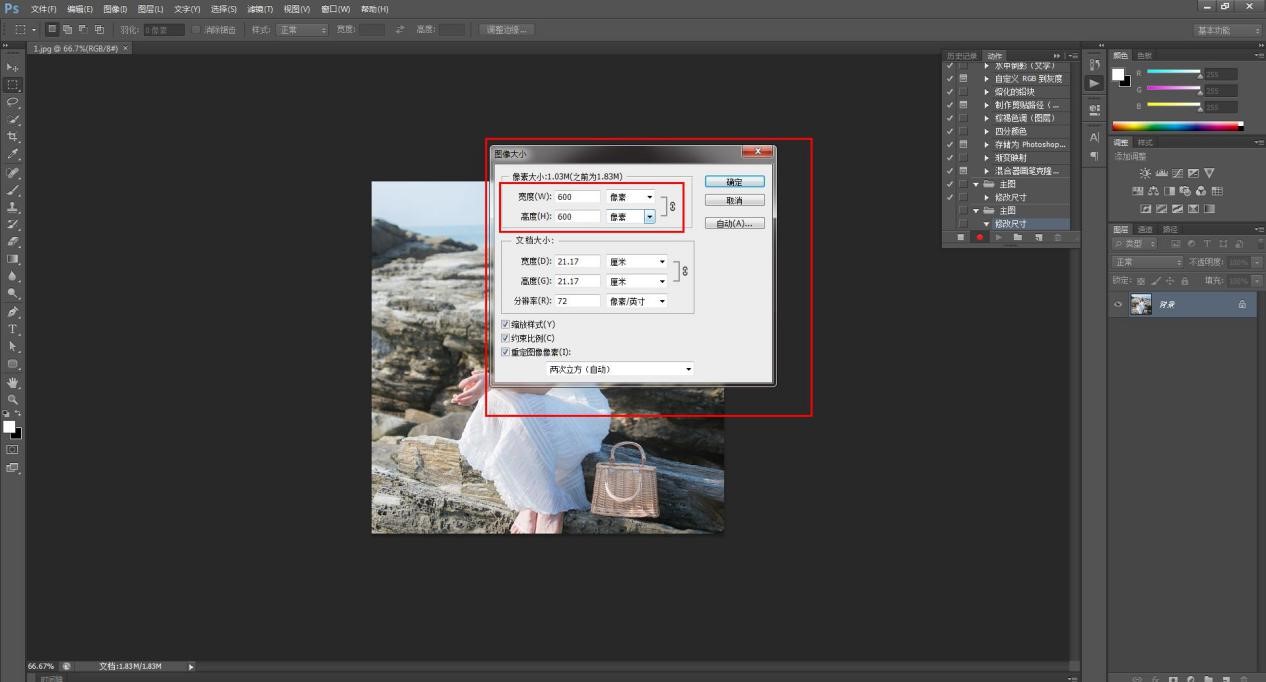Add a Brightness/Contrast adjustment (sun icon)

1146,173
